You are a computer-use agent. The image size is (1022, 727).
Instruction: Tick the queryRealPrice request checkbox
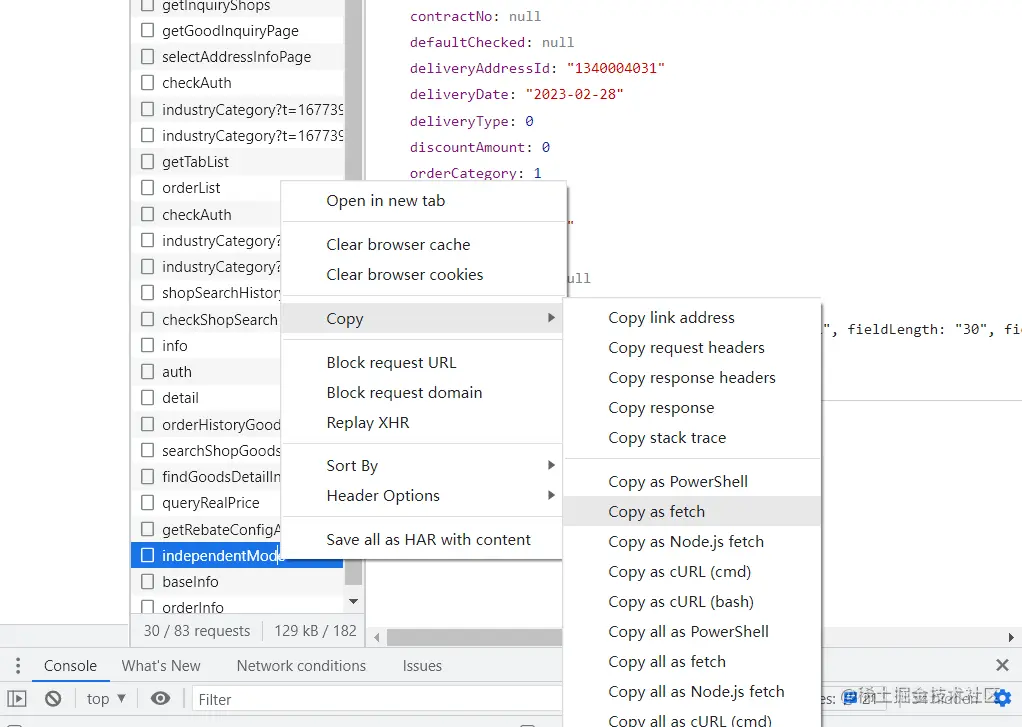[x=148, y=503]
